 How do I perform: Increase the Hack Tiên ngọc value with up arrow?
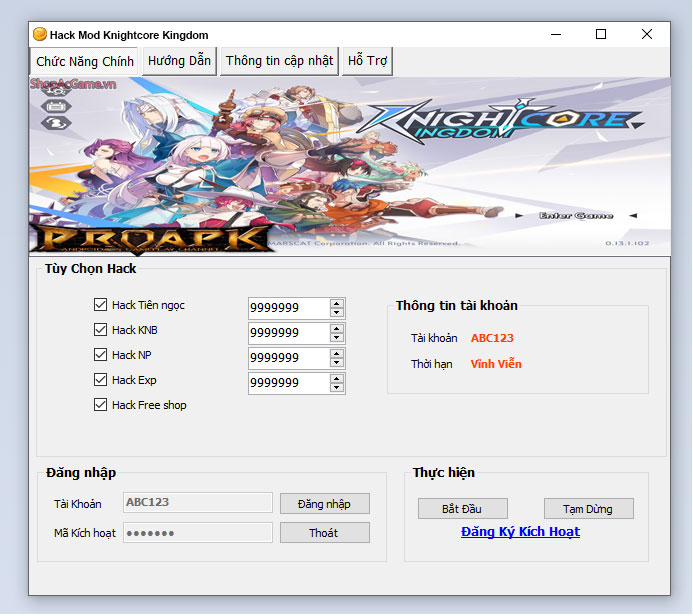click(x=337, y=304)
